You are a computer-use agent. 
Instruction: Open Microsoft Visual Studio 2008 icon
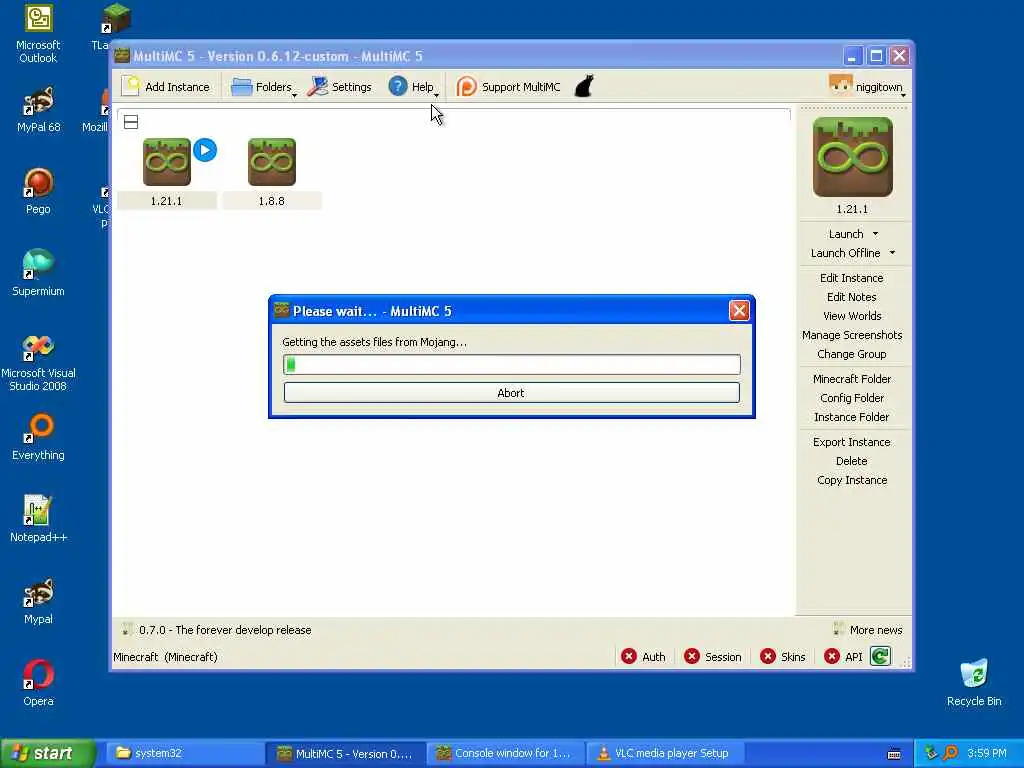(38, 362)
